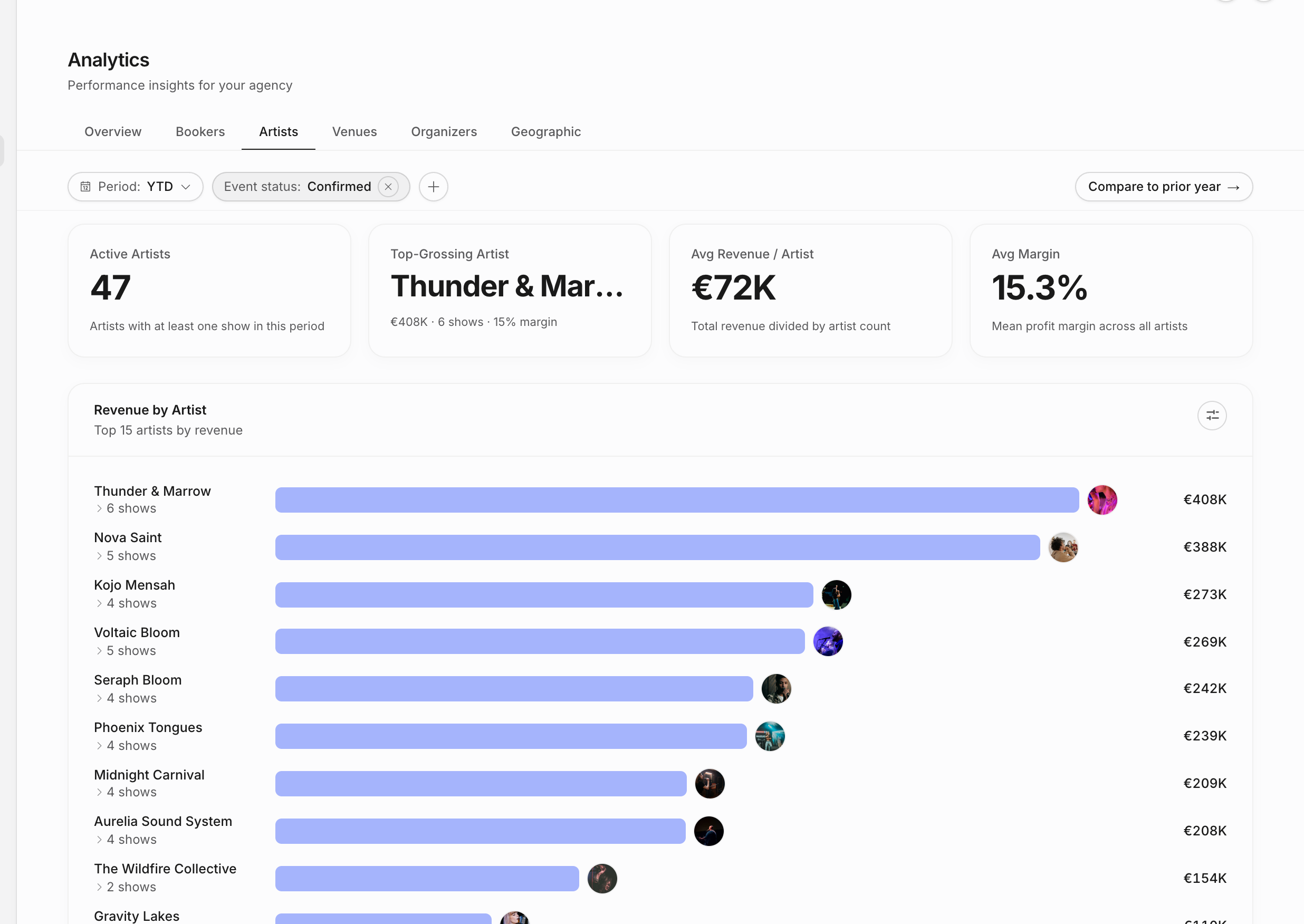The image size is (1304, 924).
Task: Expand Nova Saint 5 shows
Action: point(126,555)
